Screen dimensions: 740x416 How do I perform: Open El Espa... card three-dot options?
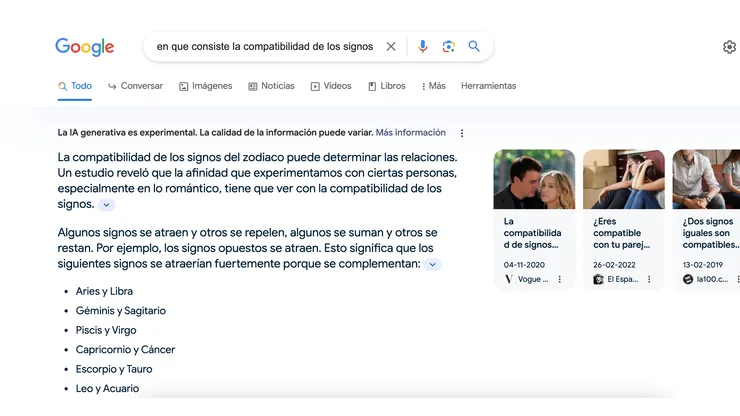[x=649, y=280]
